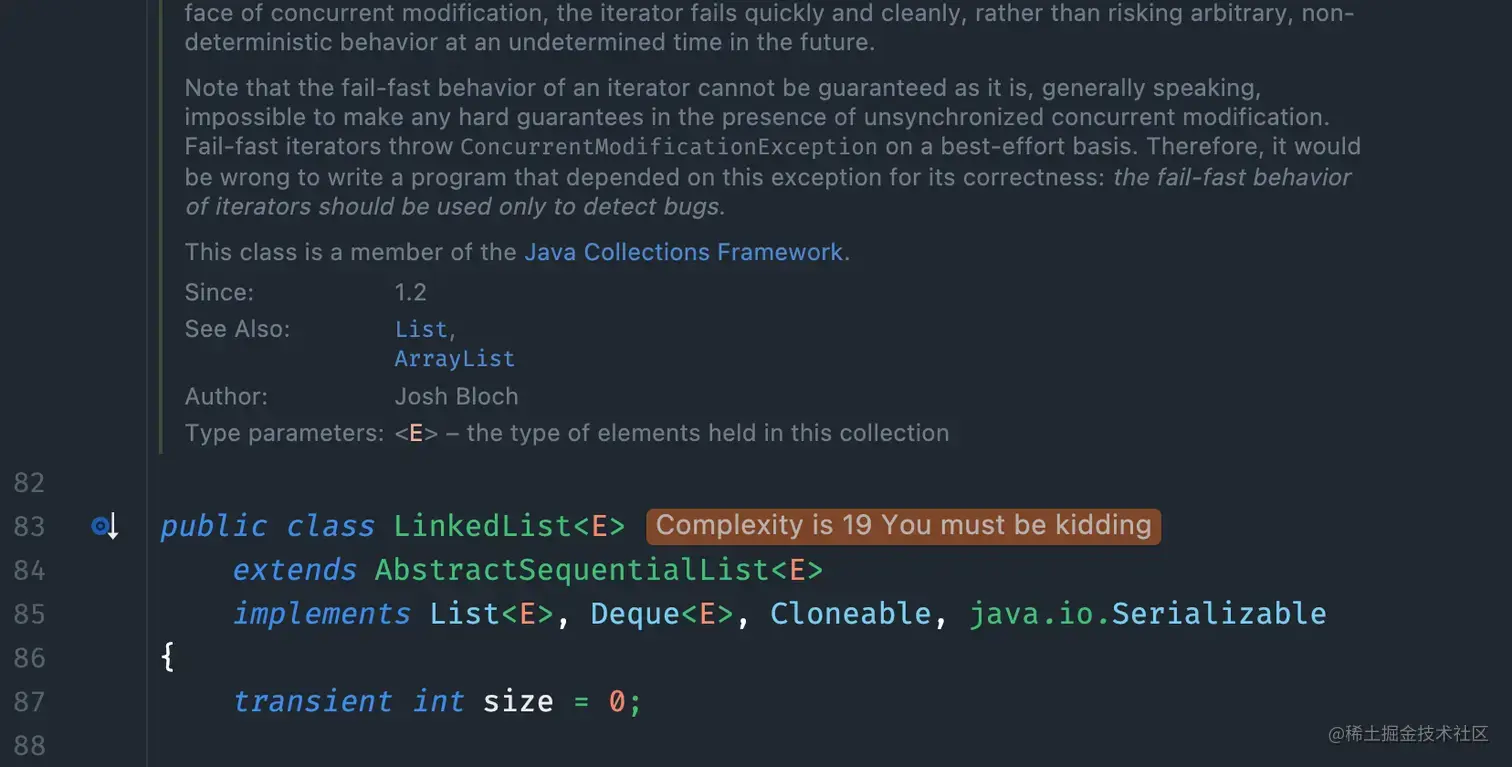Select the LinkedList class name
Screen dimensions: 1512x767
click(x=483, y=525)
